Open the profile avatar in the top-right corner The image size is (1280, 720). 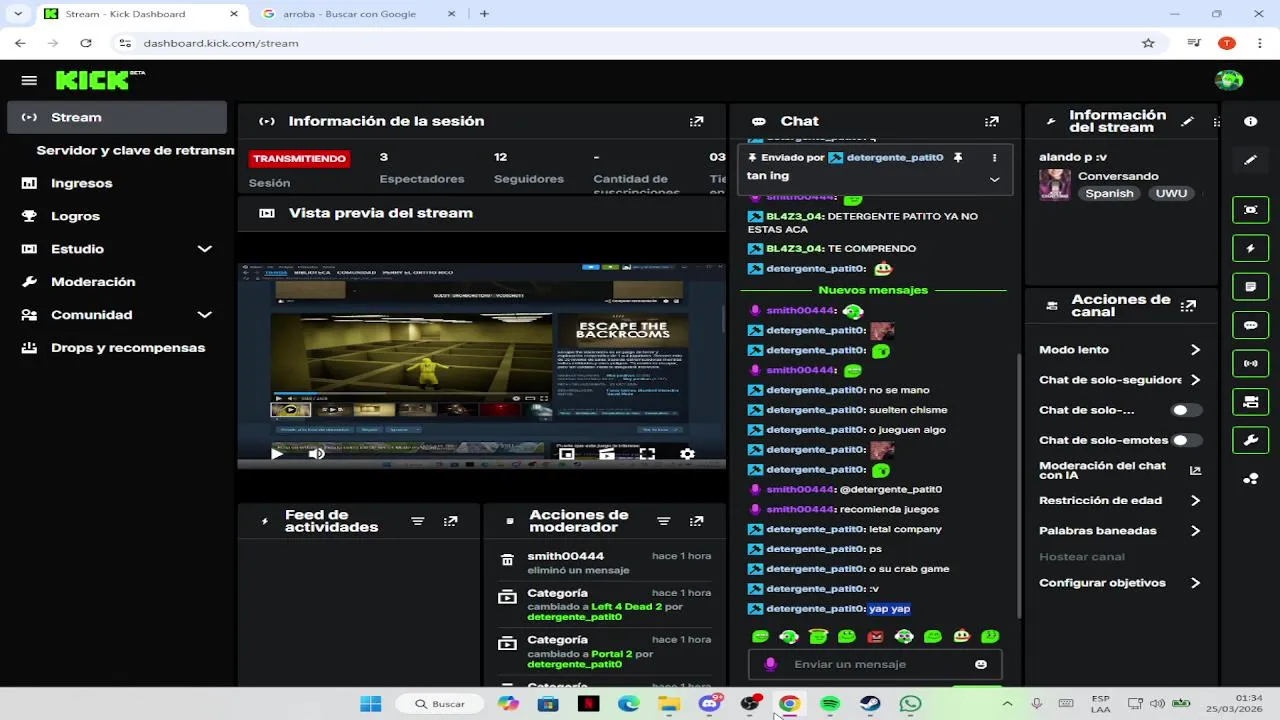click(x=1228, y=80)
